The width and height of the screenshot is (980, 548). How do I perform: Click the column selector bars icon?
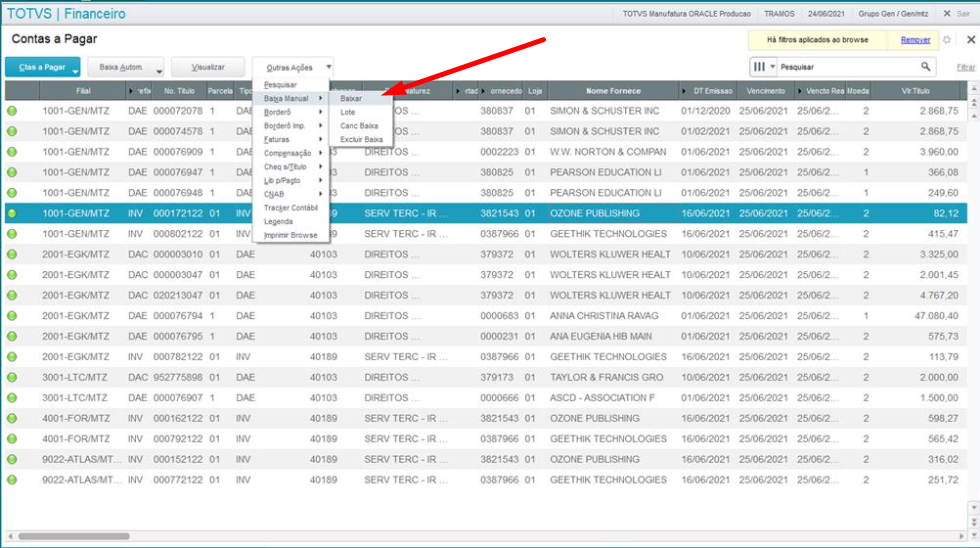759,67
